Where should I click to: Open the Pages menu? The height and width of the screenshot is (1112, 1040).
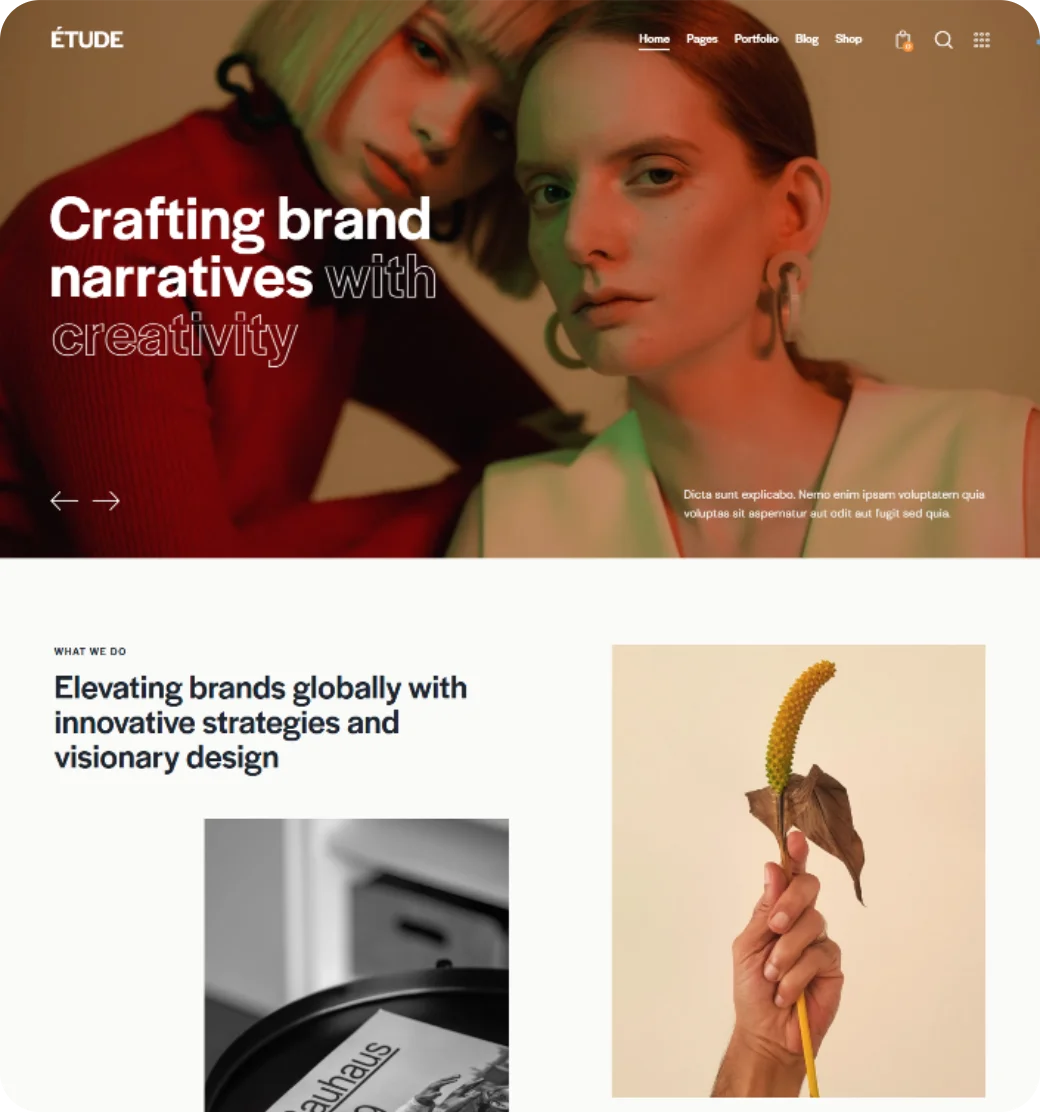point(702,39)
